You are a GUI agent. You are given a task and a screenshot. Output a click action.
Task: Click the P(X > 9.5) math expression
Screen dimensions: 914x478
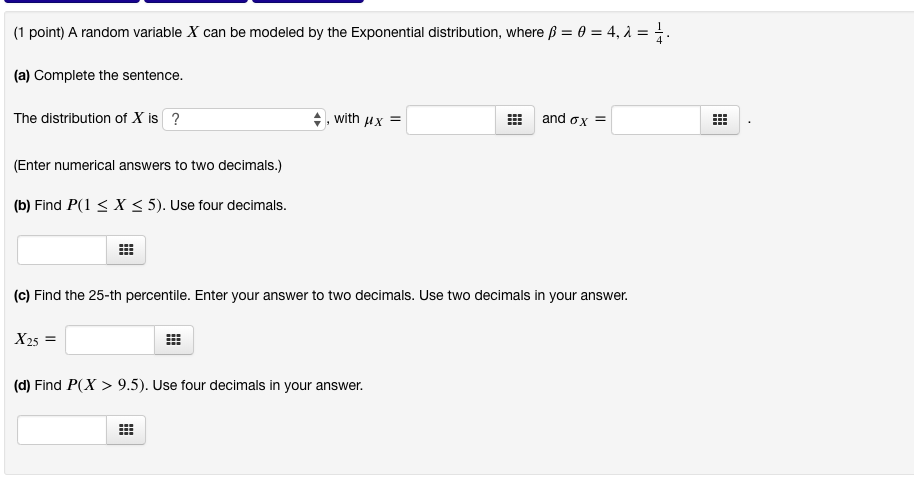pos(107,385)
